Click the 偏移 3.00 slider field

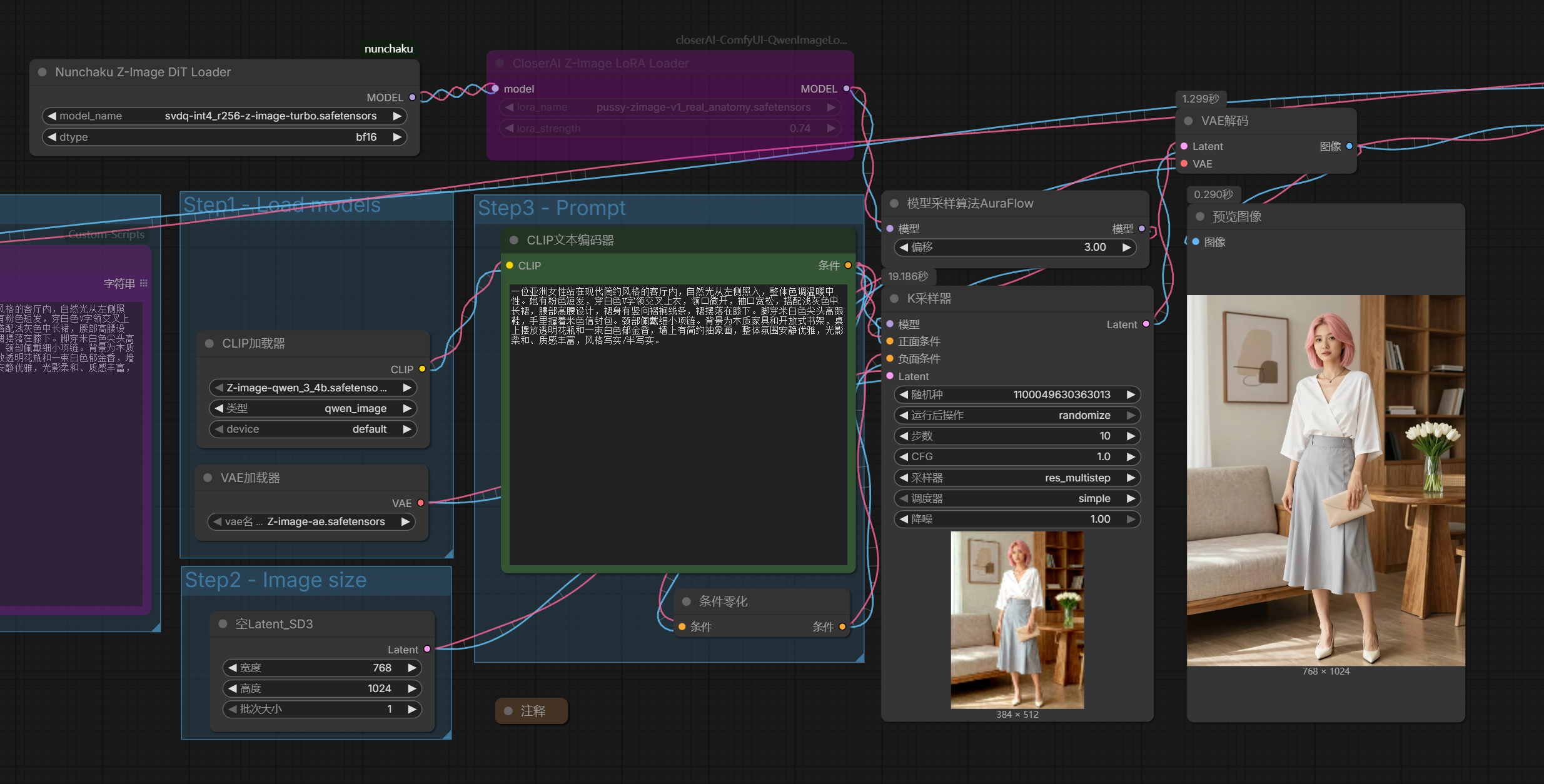(x=1015, y=247)
